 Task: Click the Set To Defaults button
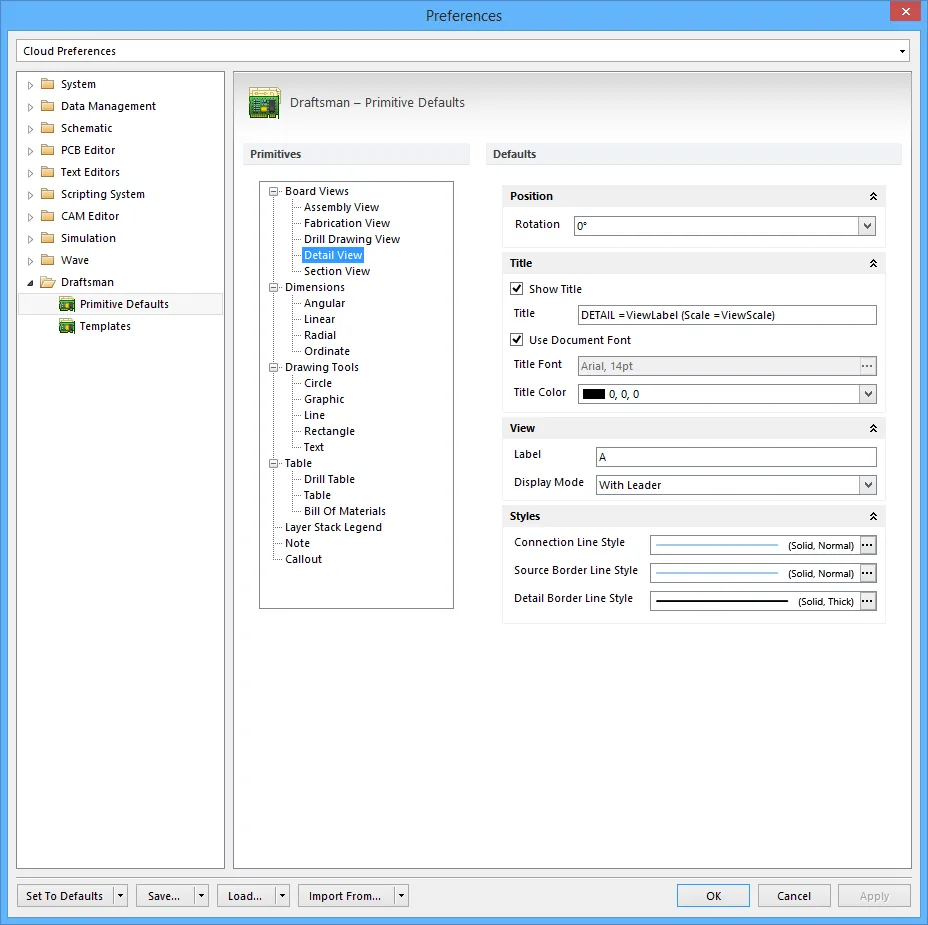tap(65, 896)
